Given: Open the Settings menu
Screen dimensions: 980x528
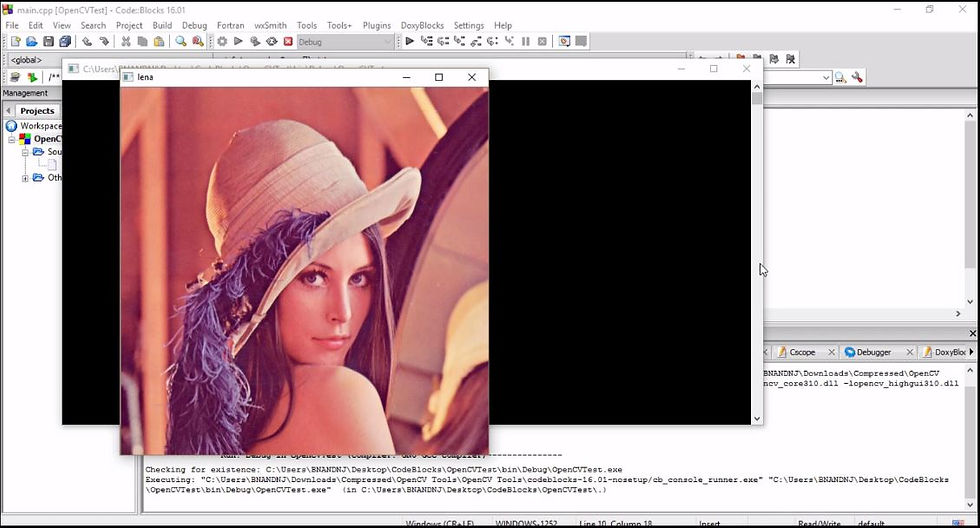Looking at the screenshot, I should [469, 26].
